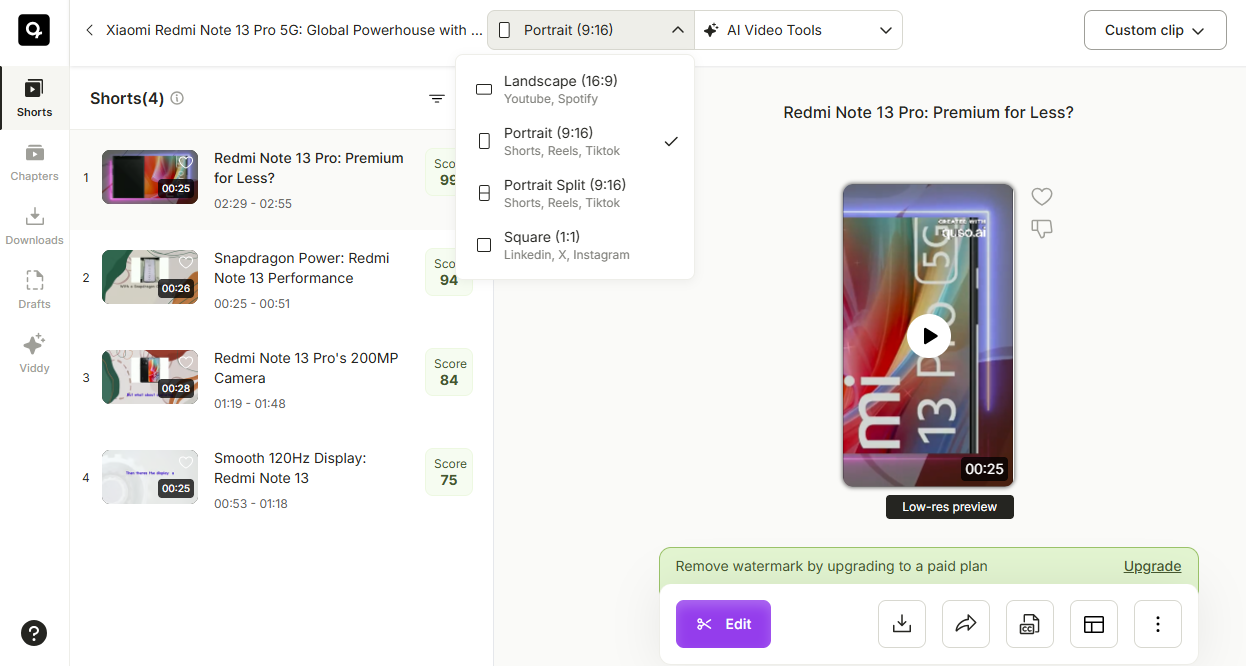Click the Score 94 badge

coord(449,272)
